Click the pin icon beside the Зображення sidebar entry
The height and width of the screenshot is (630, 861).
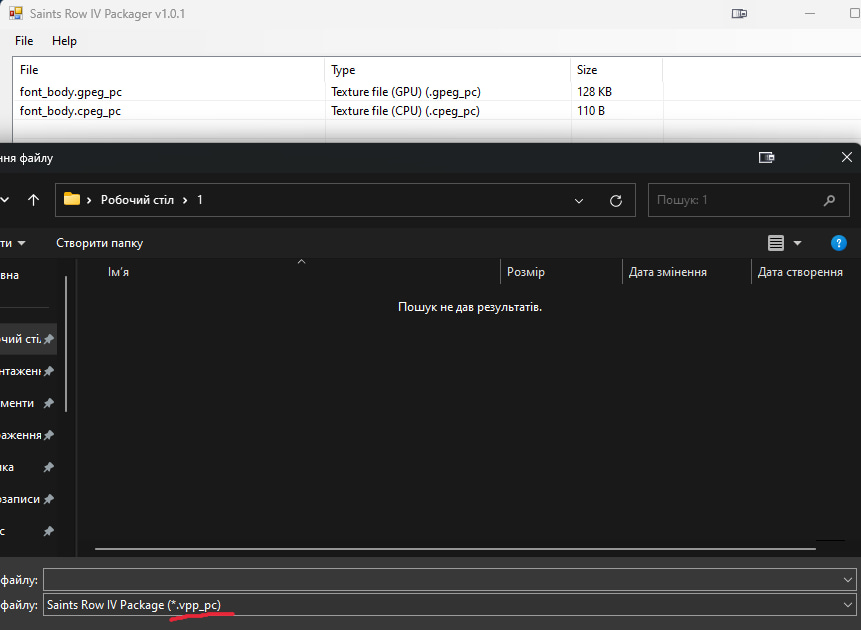[48, 435]
